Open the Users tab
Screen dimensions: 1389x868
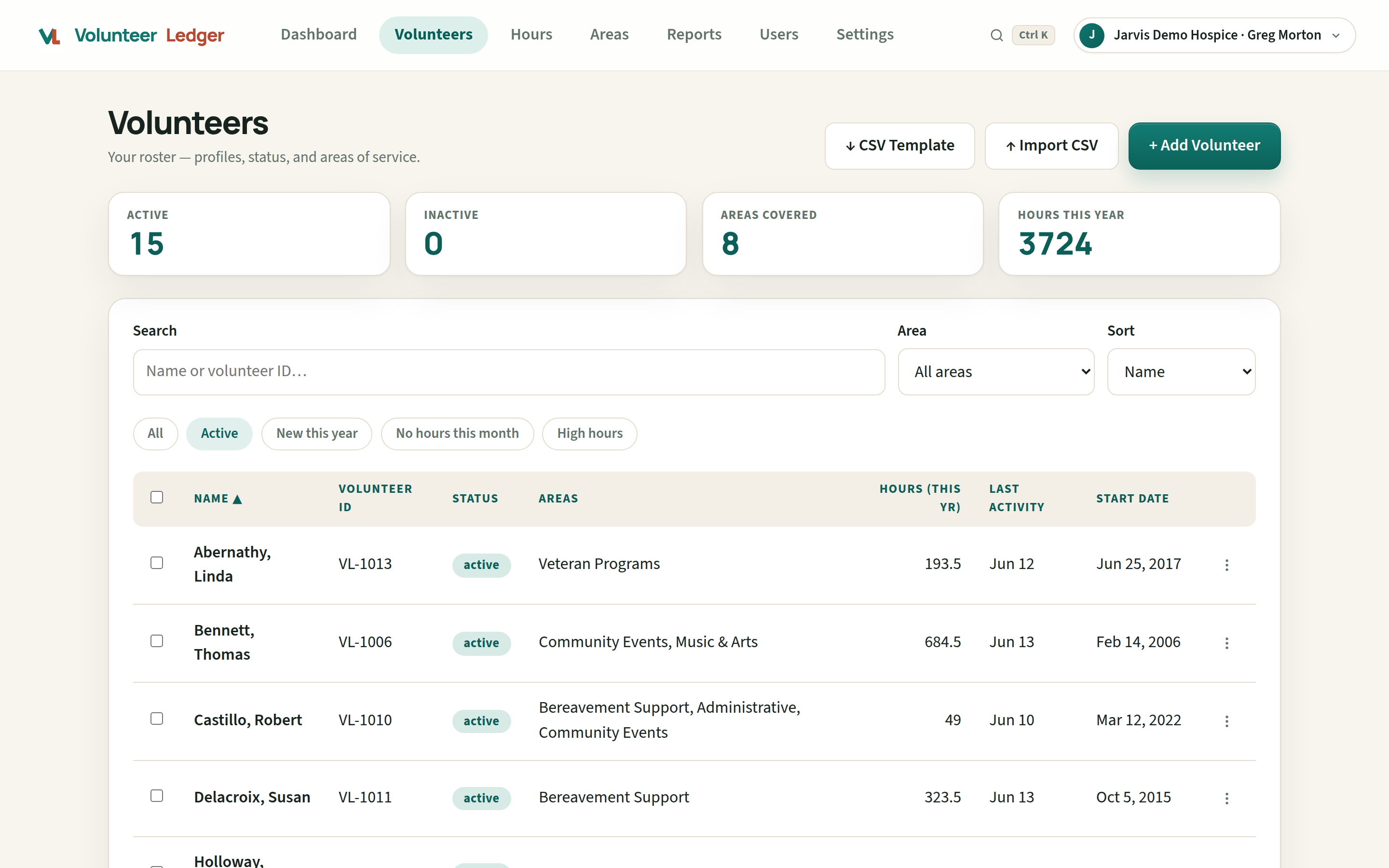pyautogui.click(x=779, y=34)
